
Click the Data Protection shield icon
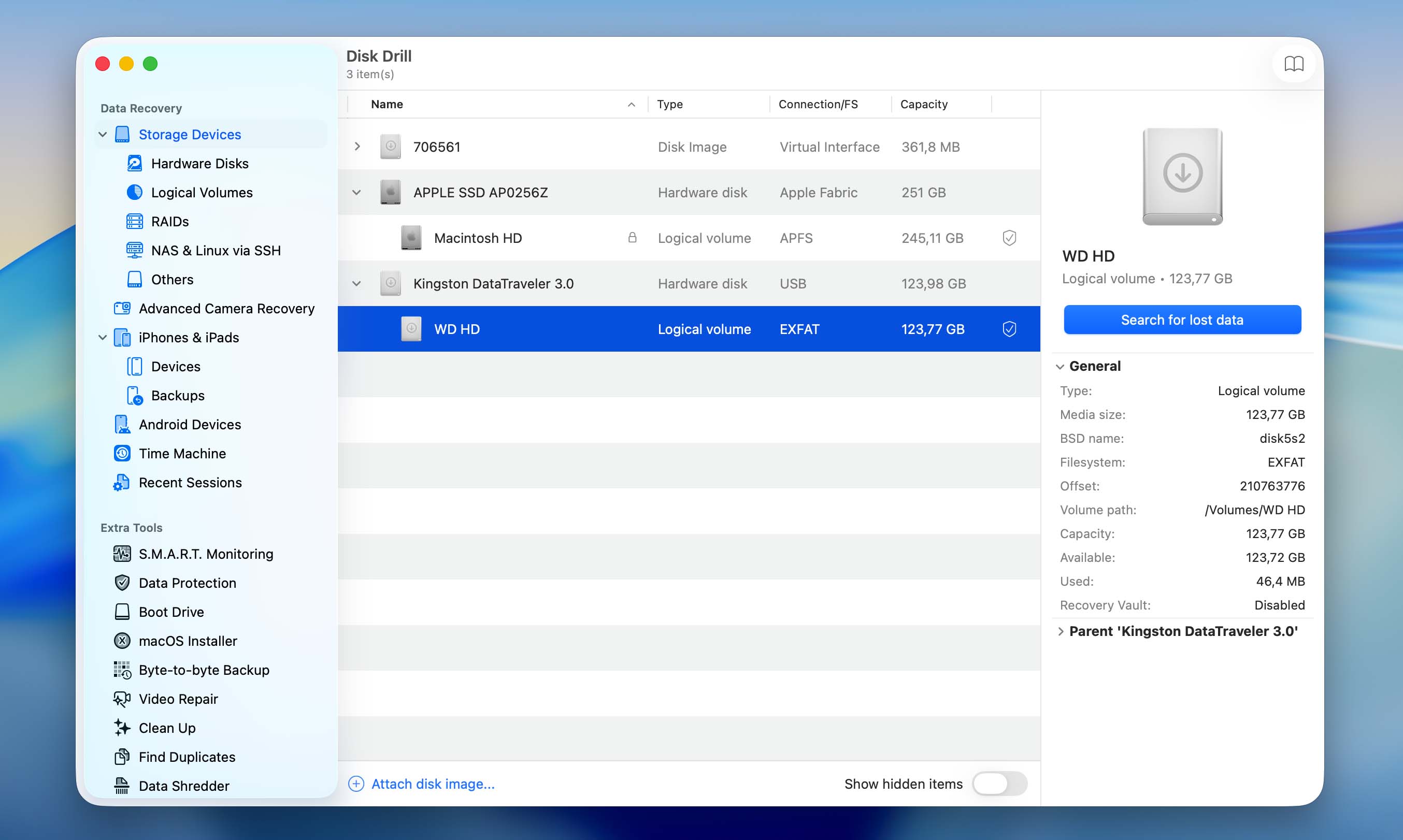pyautogui.click(x=122, y=583)
